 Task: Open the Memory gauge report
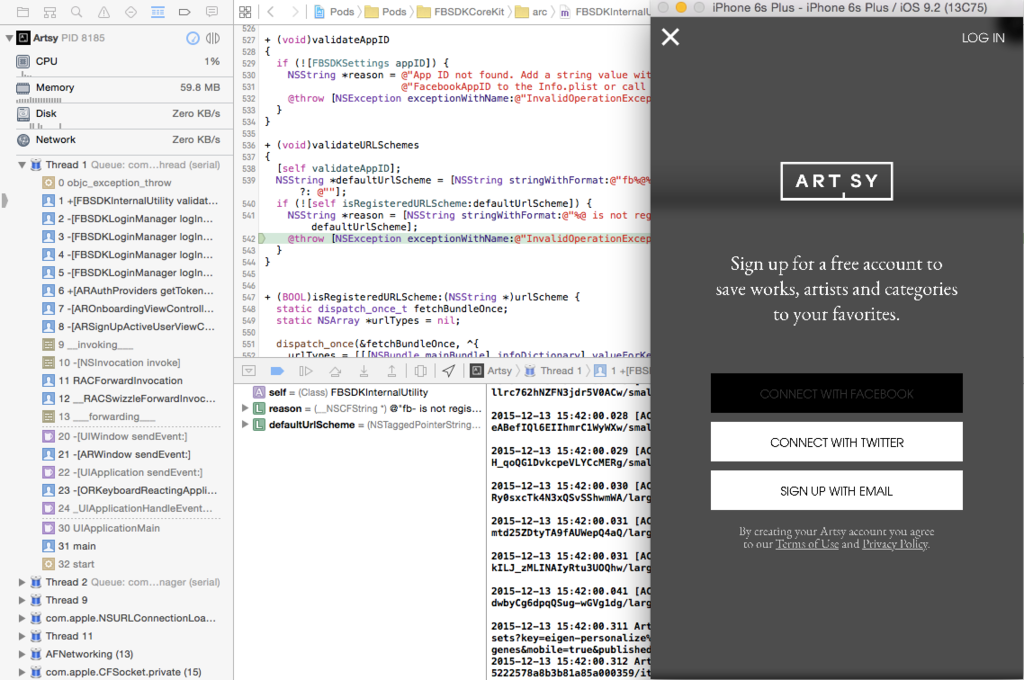118,88
